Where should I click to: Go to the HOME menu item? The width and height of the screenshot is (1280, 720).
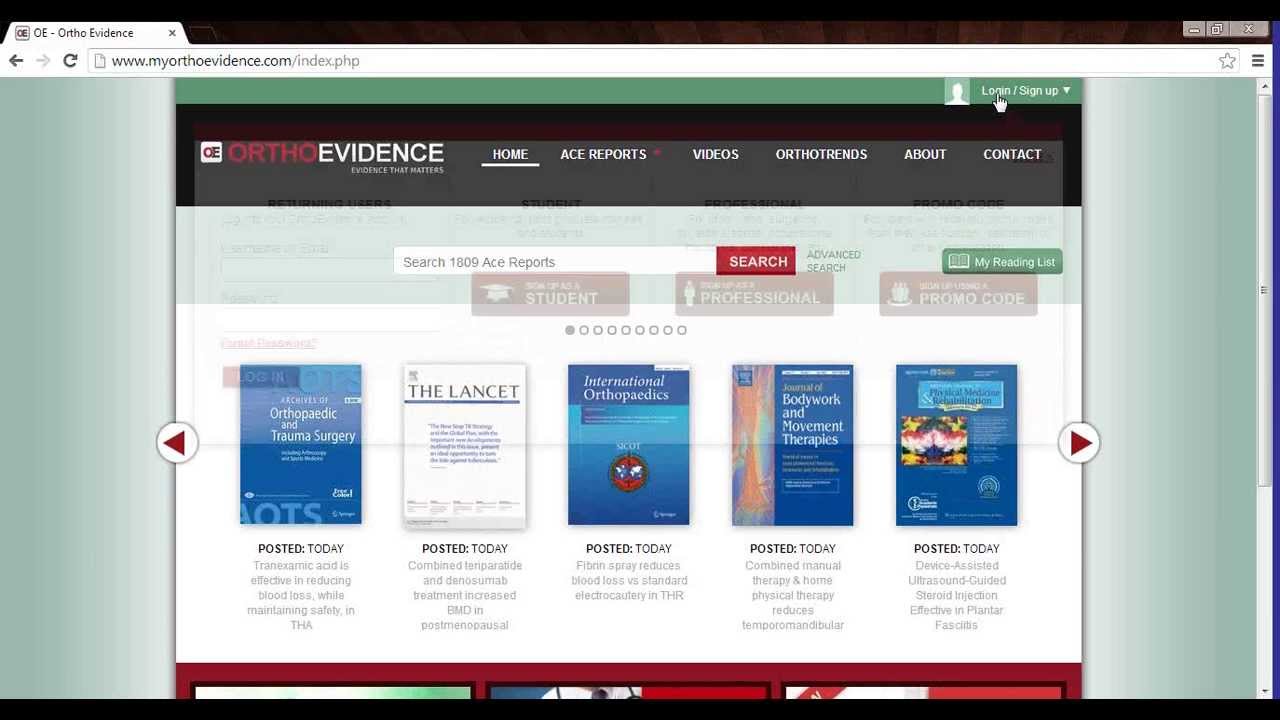510,154
